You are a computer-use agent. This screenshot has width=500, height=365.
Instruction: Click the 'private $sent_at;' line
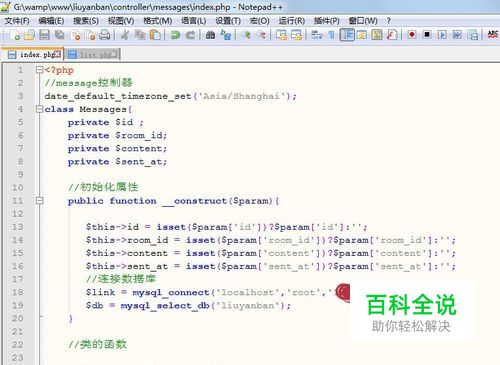117,162
